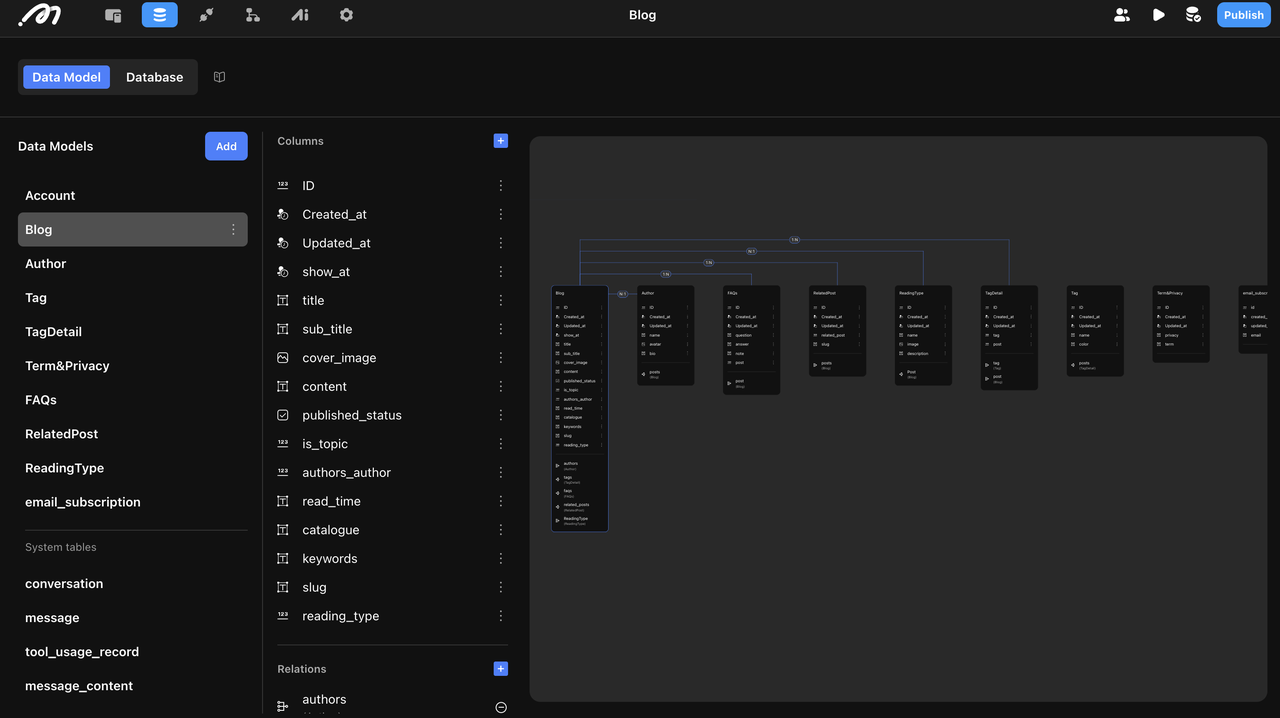This screenshot has width=1280, height=718.
Task: Open documentation book icon beside Database tab
Action: 220,77
